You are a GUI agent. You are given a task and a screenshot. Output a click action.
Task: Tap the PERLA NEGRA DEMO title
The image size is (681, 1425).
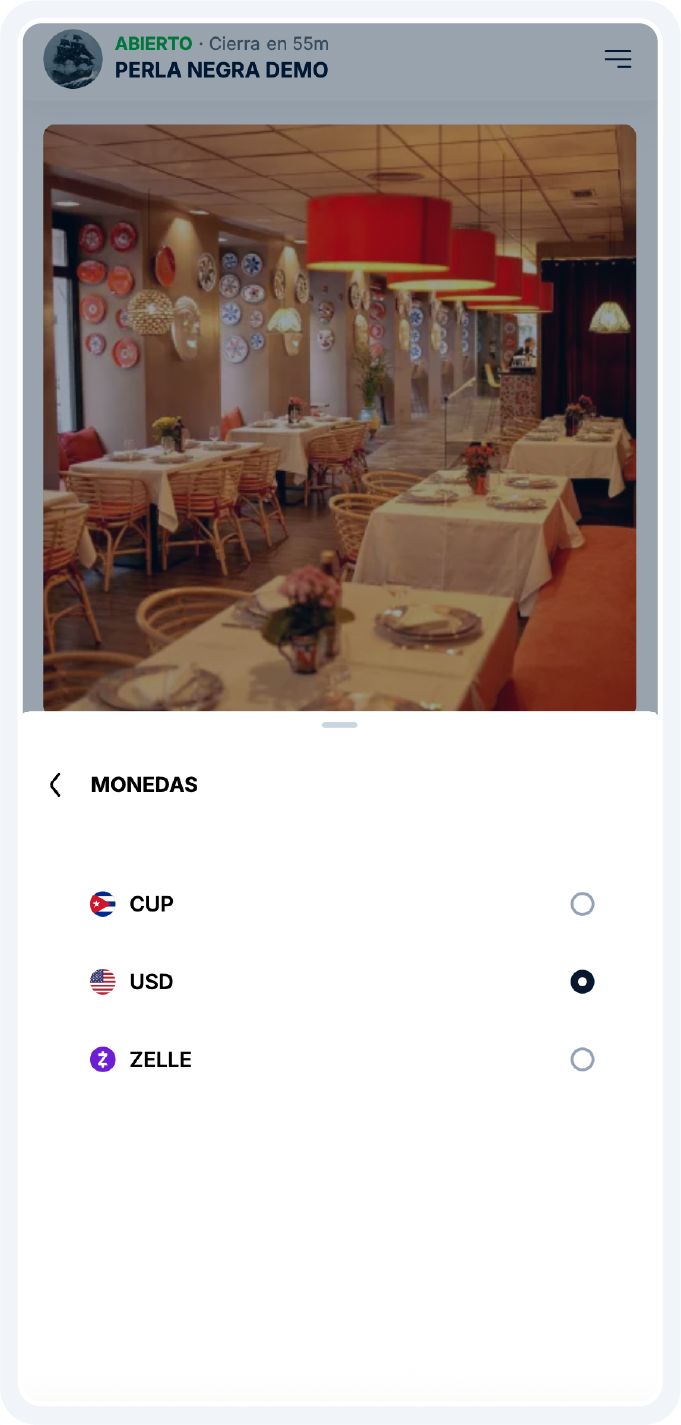(221, 71)
